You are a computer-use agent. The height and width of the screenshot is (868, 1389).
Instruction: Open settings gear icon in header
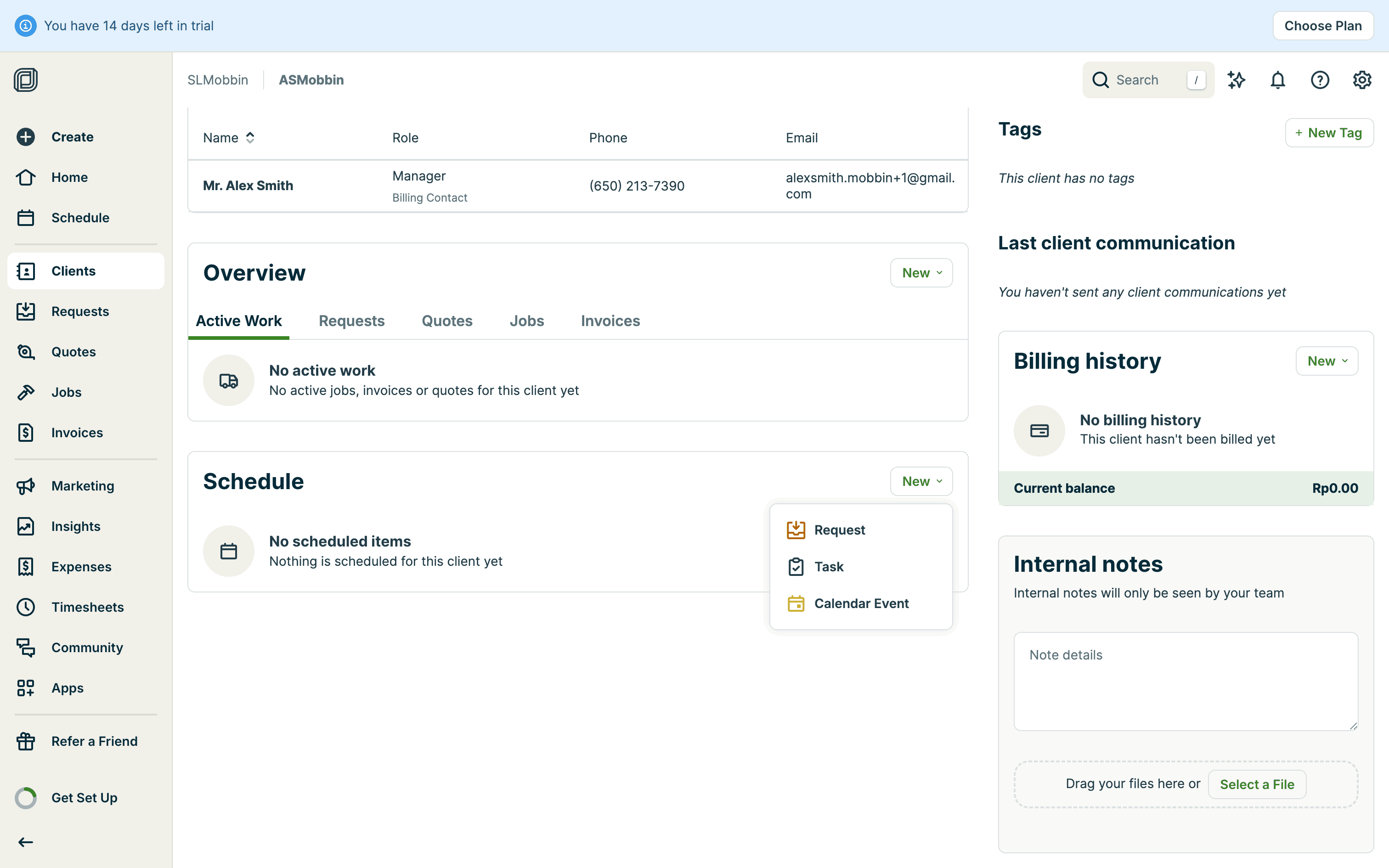[x=1361, y=80]
